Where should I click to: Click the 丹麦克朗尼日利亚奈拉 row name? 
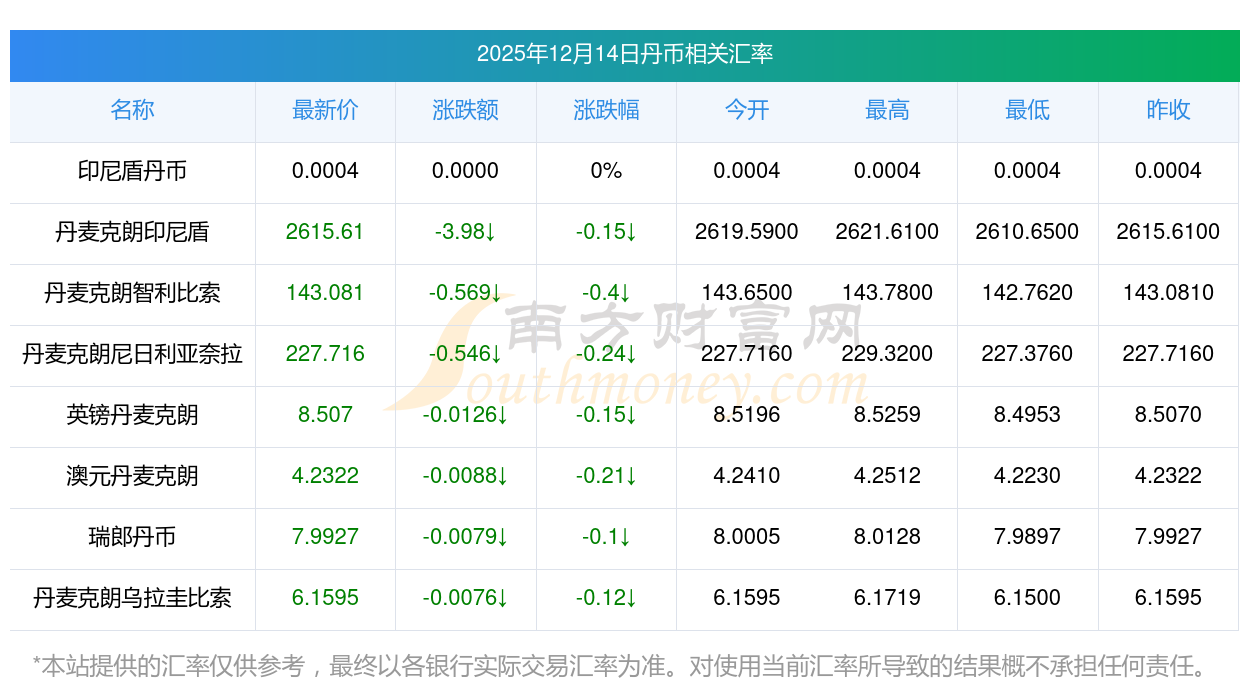pos(132,354)
